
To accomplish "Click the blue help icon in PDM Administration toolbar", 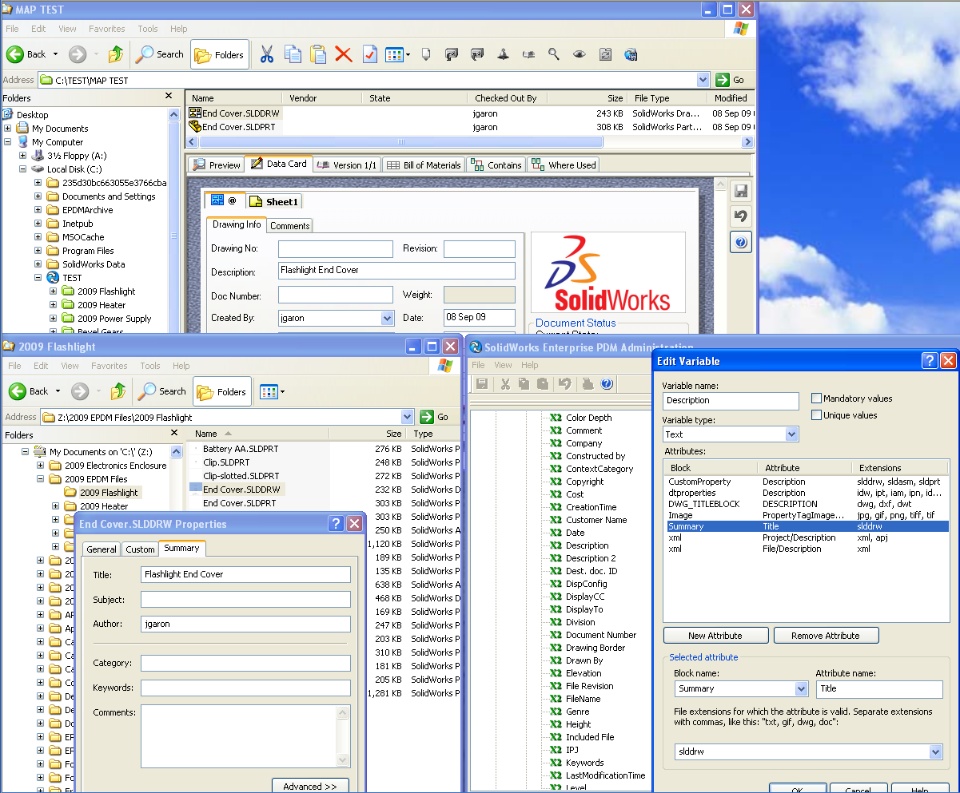I will pyautogui.click(x=606, y=384).
